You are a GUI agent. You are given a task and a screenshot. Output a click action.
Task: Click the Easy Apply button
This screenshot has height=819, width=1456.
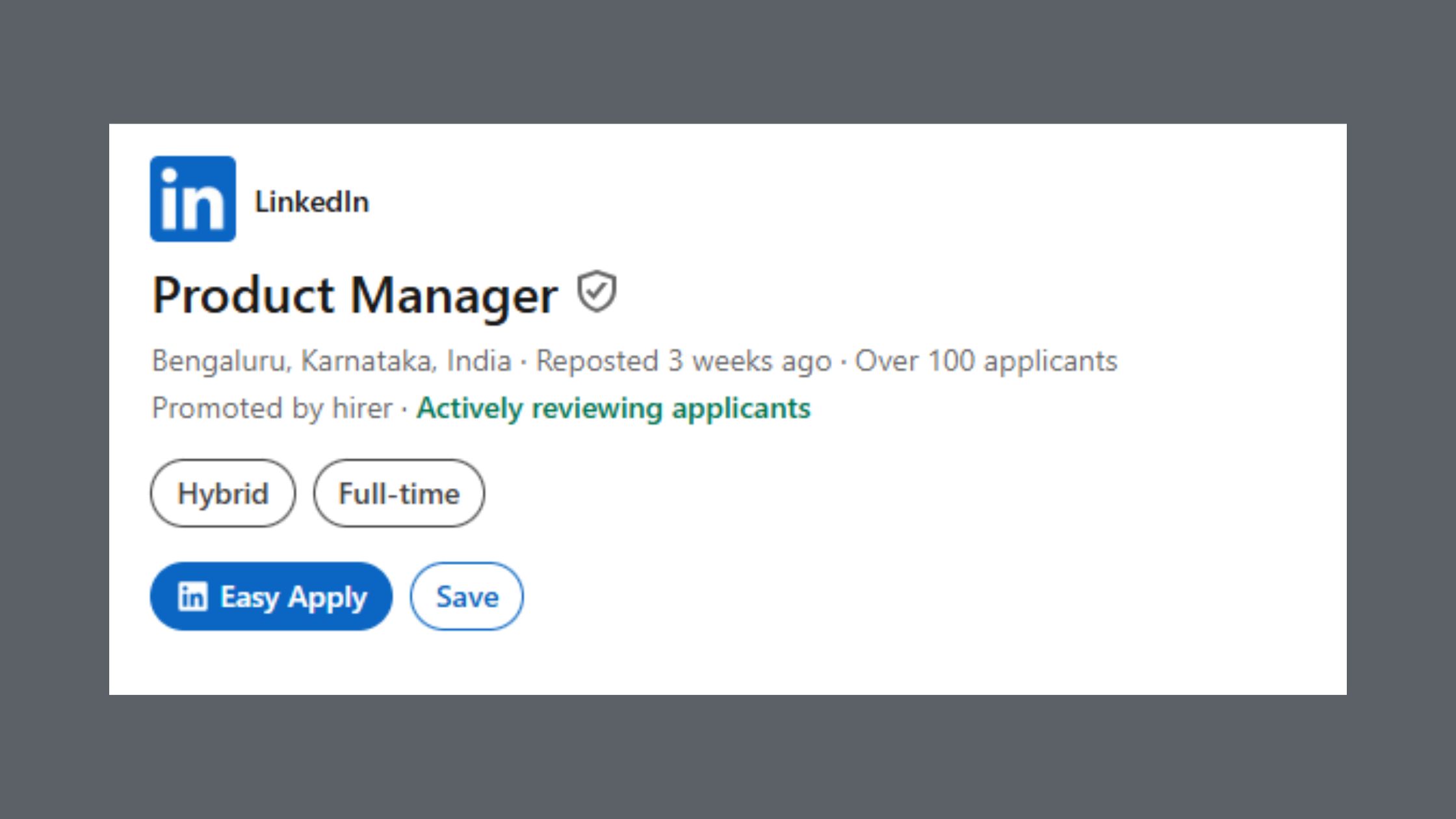coord(271,597)
